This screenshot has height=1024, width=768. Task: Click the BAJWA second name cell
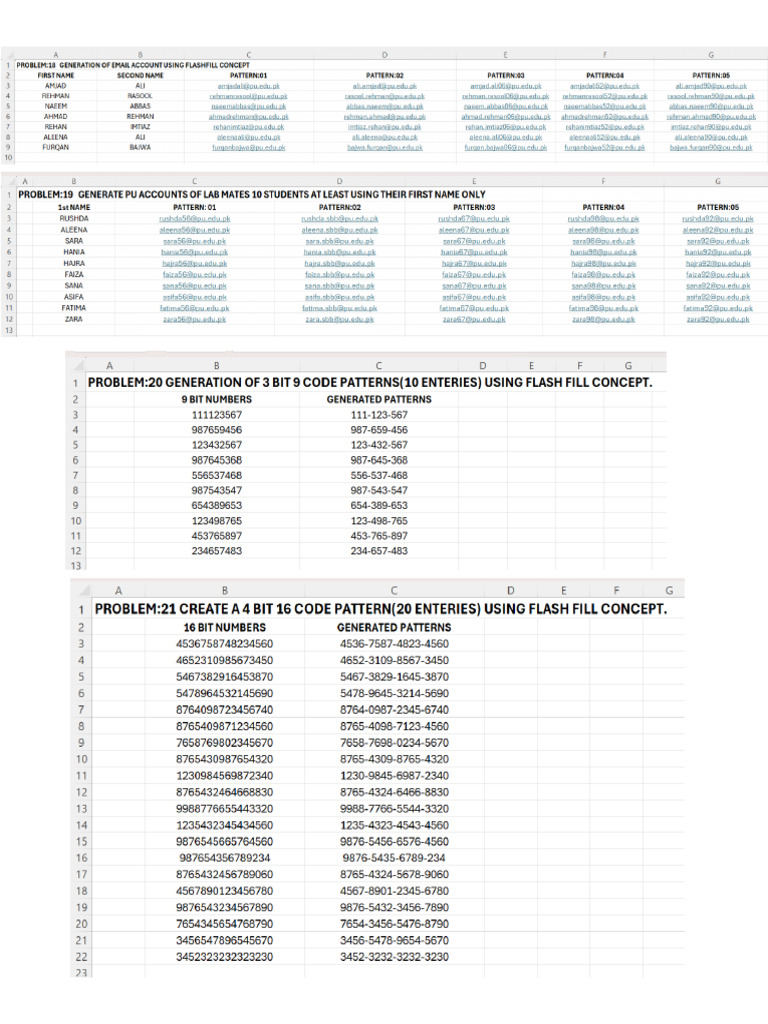[x=140, y=148]
